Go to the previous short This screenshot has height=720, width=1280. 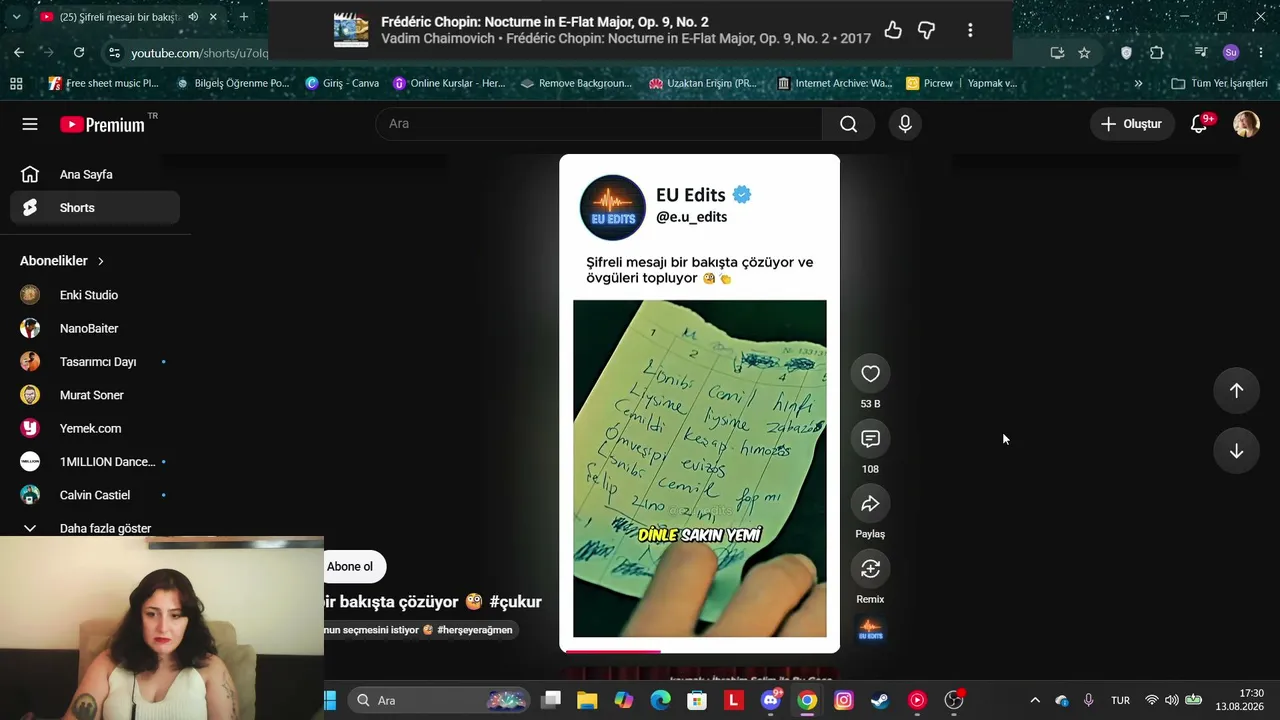click(x=1236, y=391)
